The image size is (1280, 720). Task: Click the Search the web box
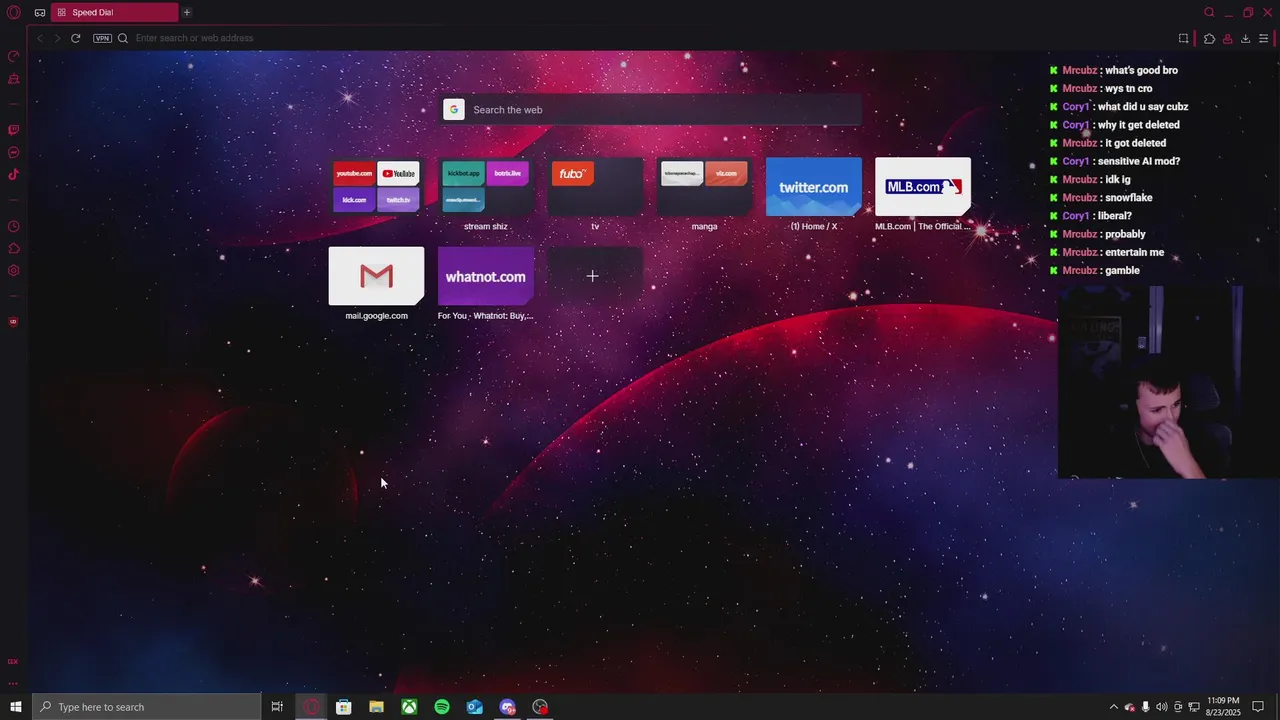(x=652, y=110)
